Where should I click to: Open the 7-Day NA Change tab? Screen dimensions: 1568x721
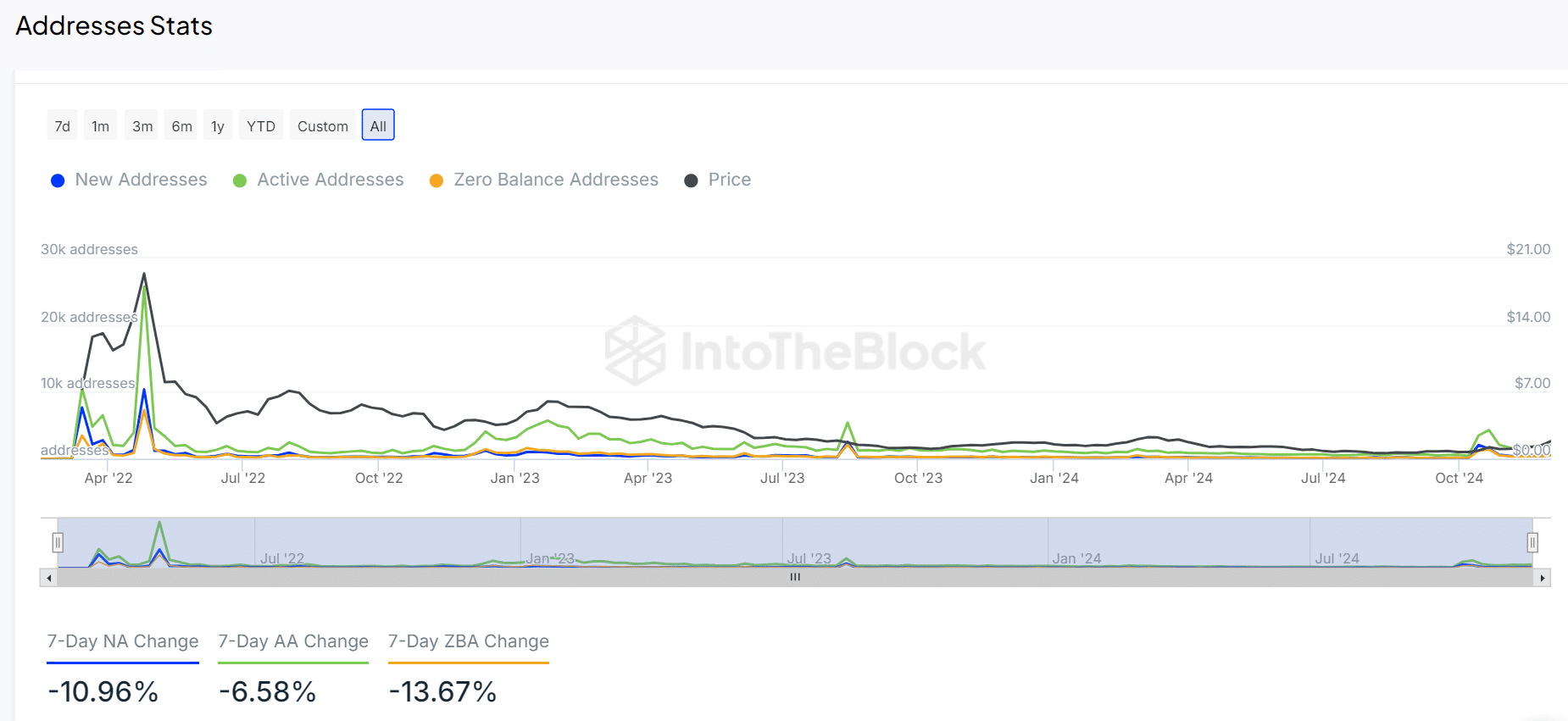click(x=123, y=641)
